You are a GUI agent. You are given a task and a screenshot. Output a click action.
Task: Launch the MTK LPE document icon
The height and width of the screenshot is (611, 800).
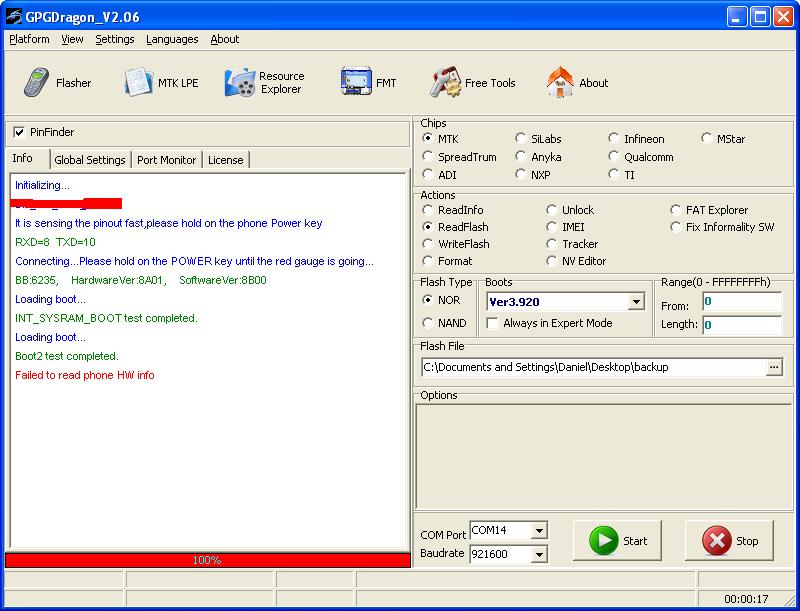(138, 82)
